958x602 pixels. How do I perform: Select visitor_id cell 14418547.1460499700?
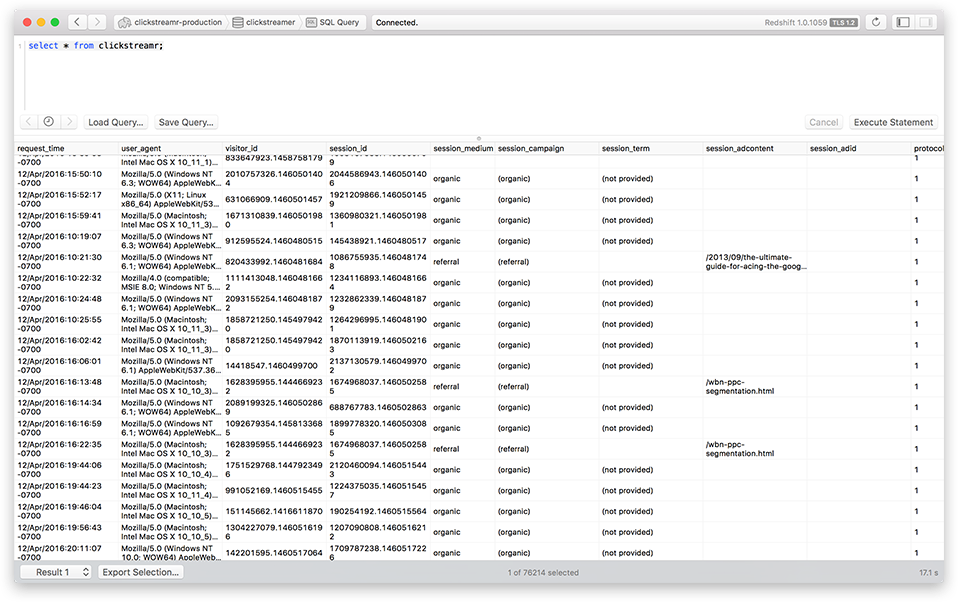tap(274, 365)
